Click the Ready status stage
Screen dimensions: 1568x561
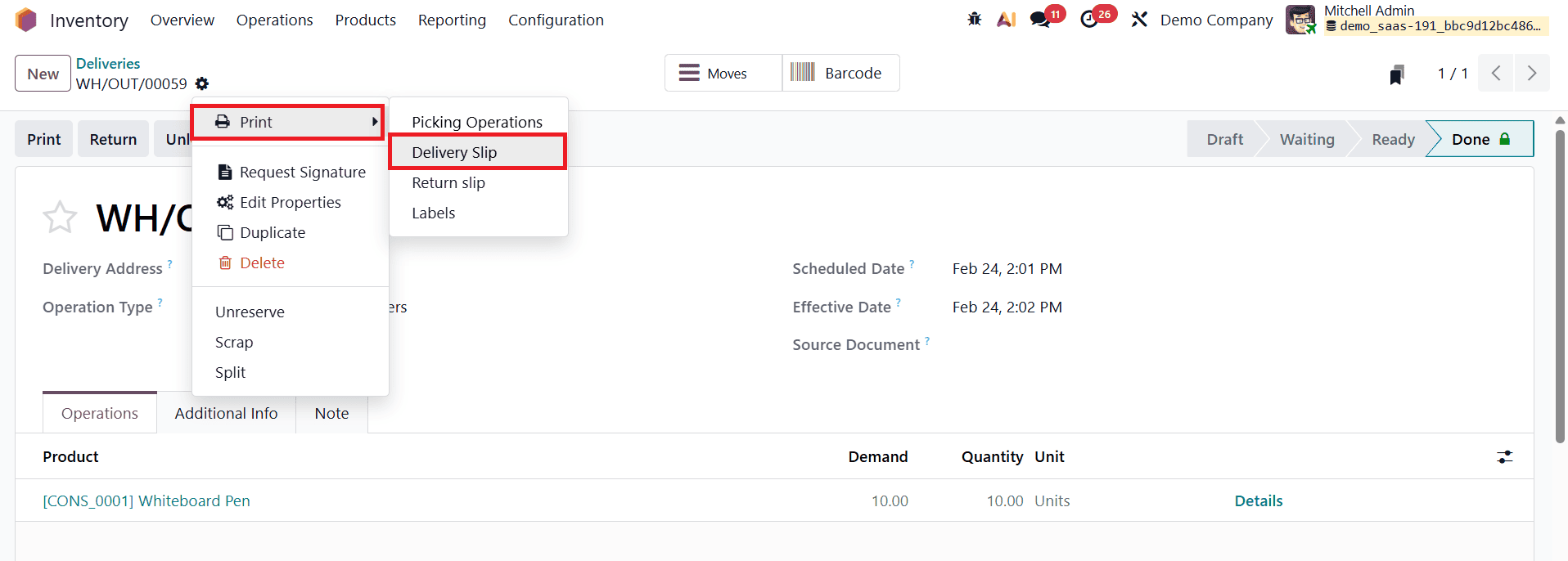click(x=1393, y=139)
